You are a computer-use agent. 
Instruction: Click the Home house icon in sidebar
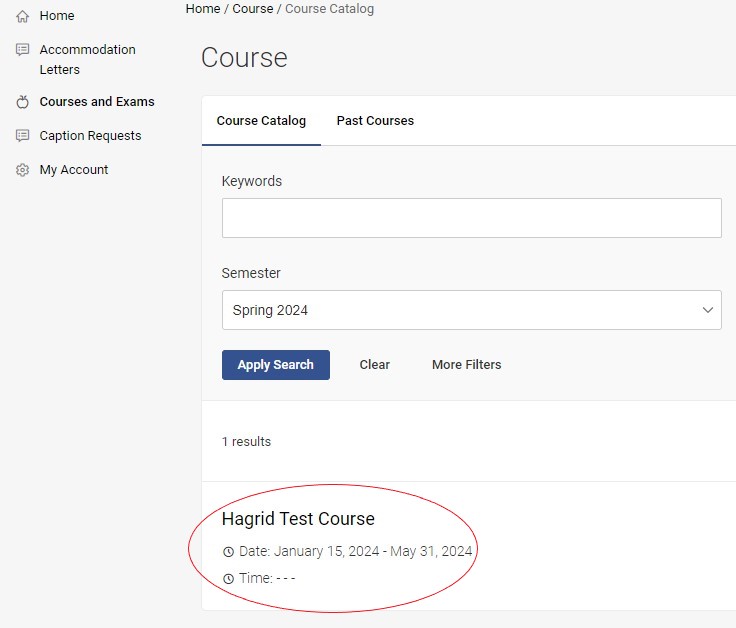[x=23, y=16]
